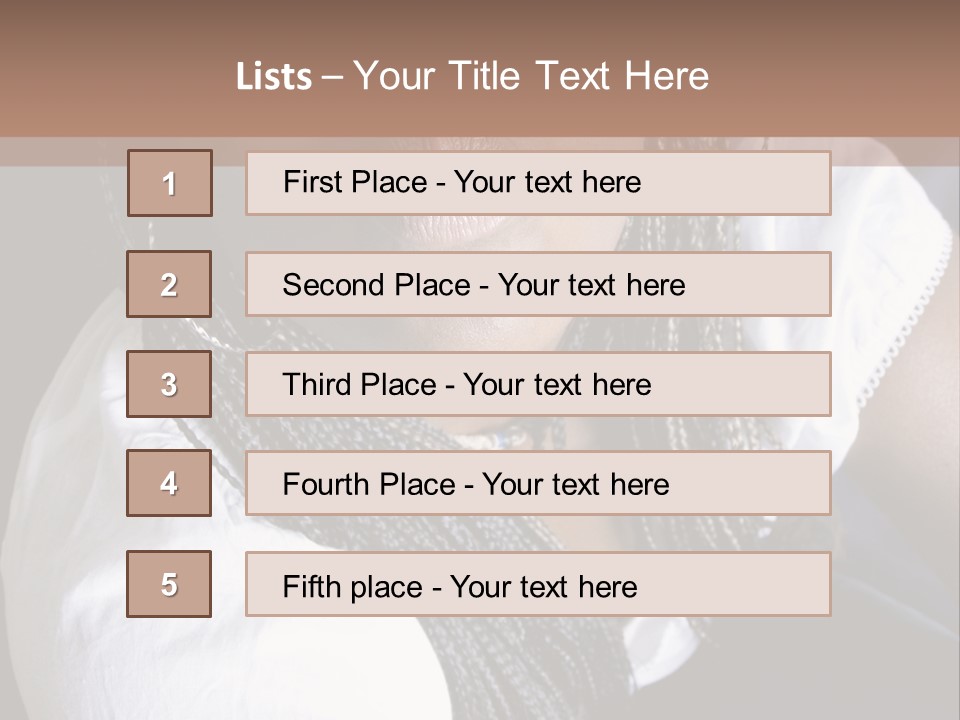The height and width of the screenshot is (720, 960).
Task: Click the bold word 'Lists' in title
Action: 274,77
